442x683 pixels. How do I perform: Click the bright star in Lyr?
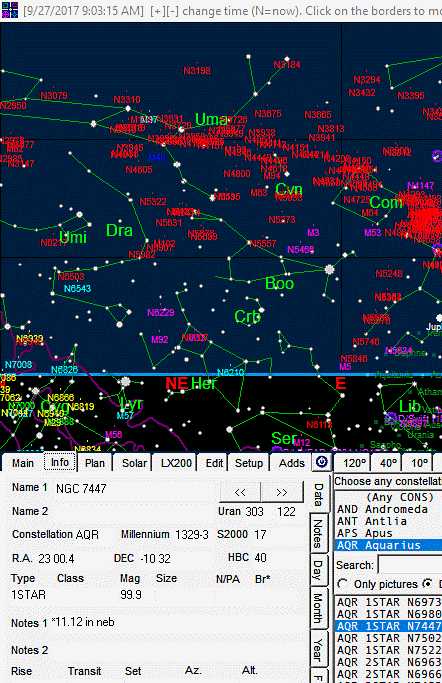click(x=125, y=382)
